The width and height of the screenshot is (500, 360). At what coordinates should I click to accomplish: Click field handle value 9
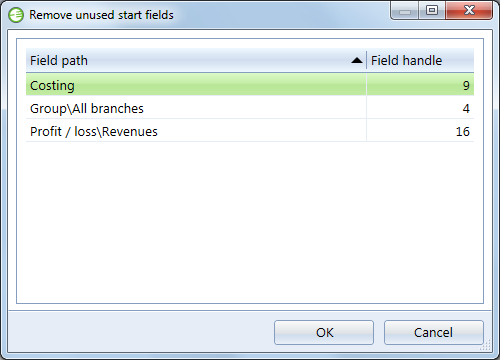(x=466, y=86)
